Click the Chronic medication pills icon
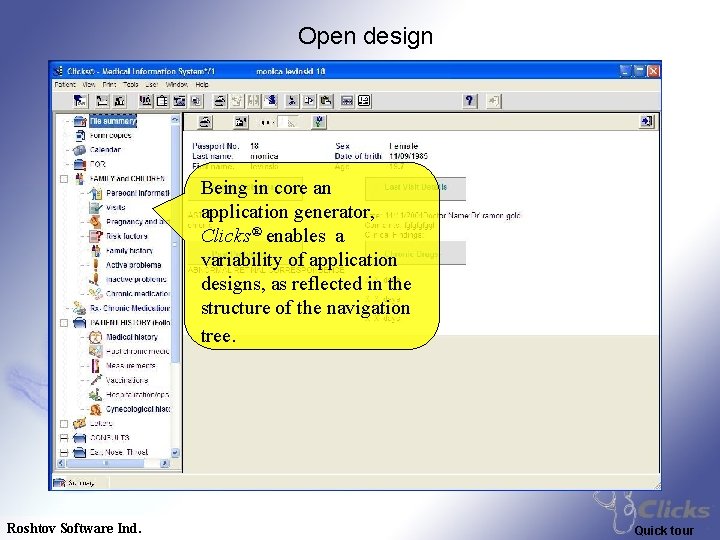 [96, 293]
